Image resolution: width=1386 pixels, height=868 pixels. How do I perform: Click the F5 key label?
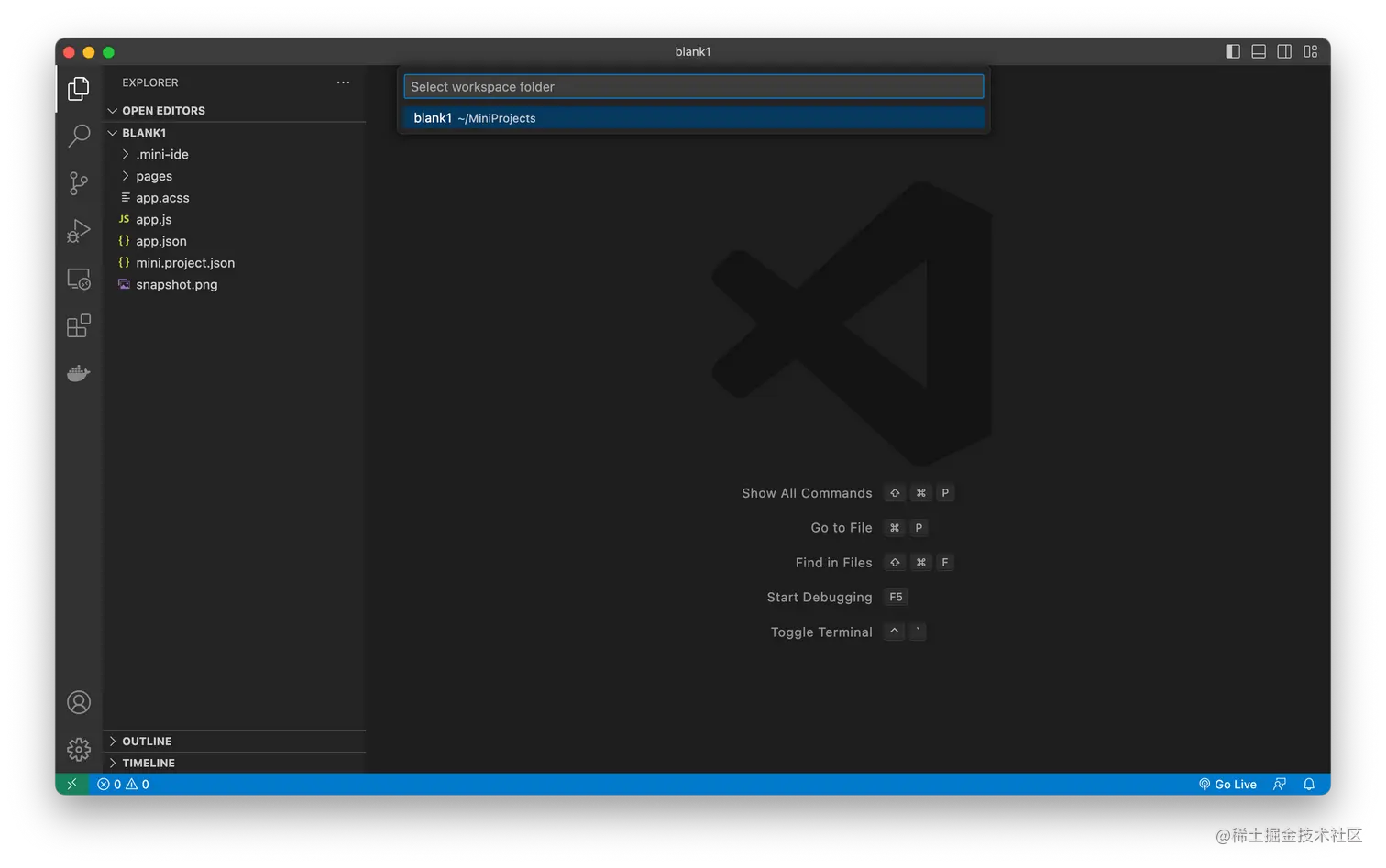(x=896, y=598)
